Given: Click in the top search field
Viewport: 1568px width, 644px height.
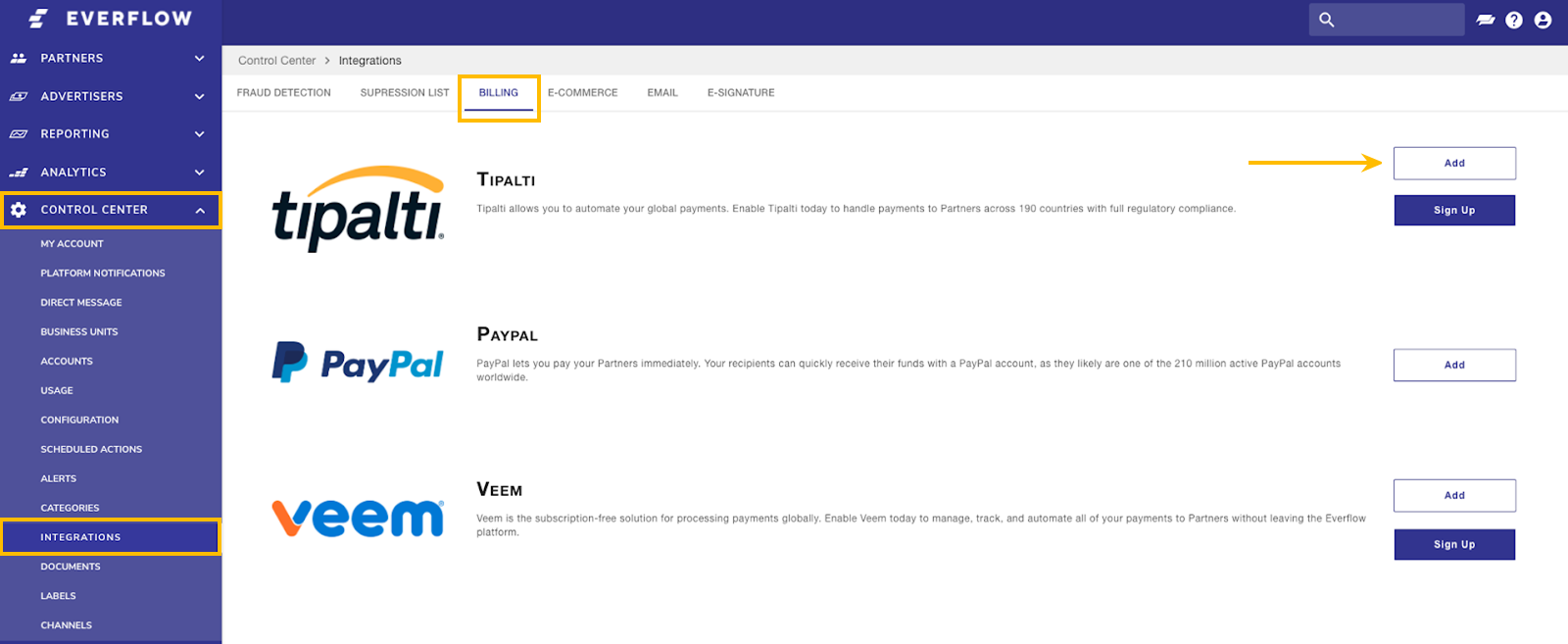Looking at the screenshot, I should [x=1387, y=20].
